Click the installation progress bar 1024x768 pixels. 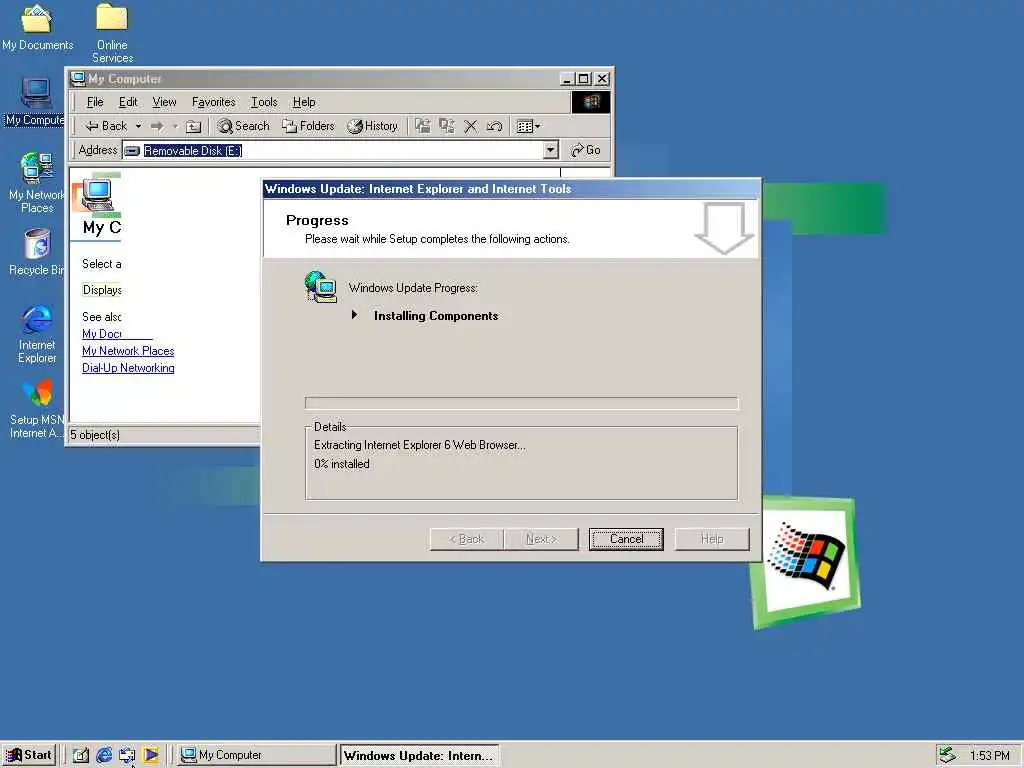[x=521, y=403]
